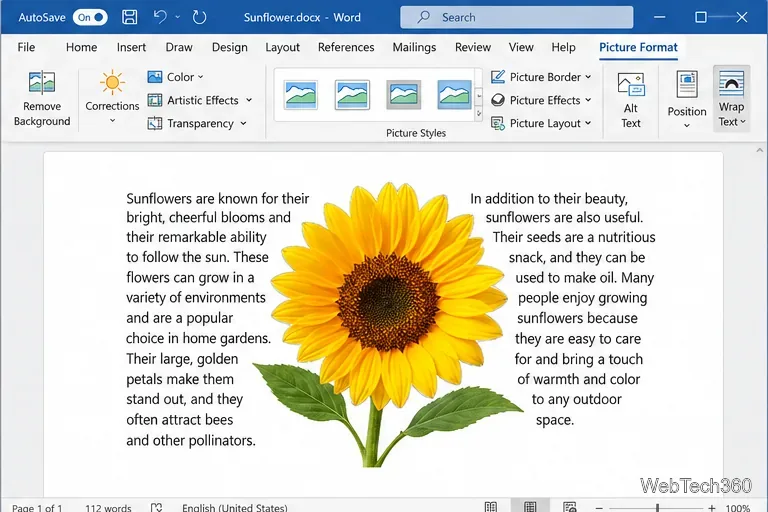Click the Picture Layout icon

click(x=498, y=123)
